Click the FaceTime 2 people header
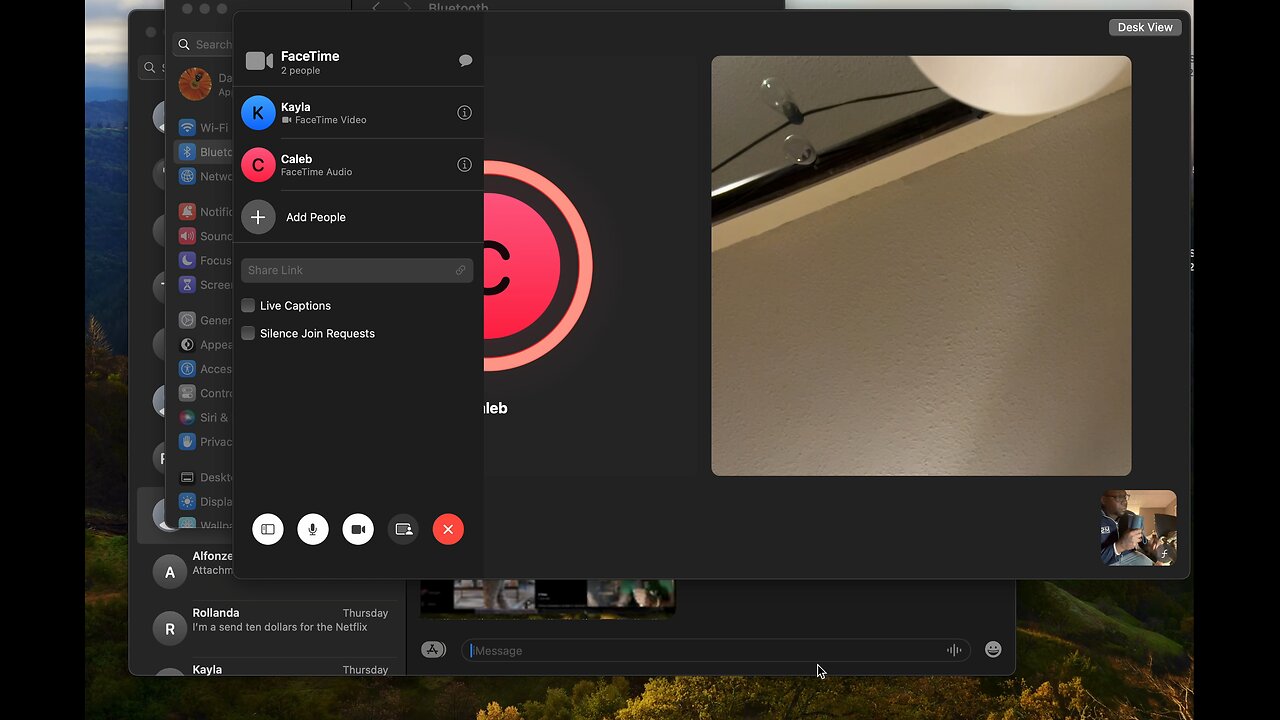 [310, 62]
